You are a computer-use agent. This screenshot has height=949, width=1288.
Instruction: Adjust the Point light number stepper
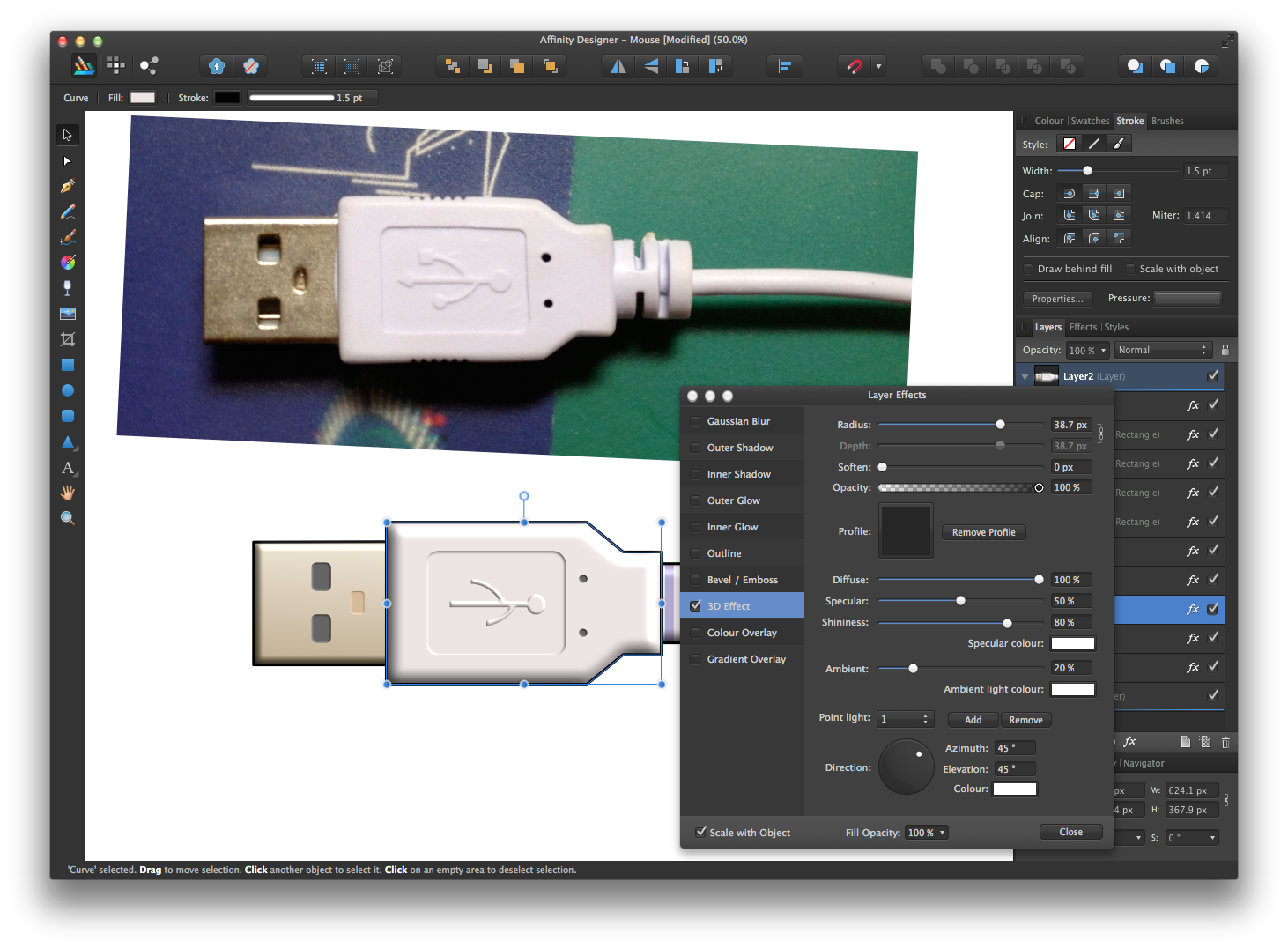925,719
